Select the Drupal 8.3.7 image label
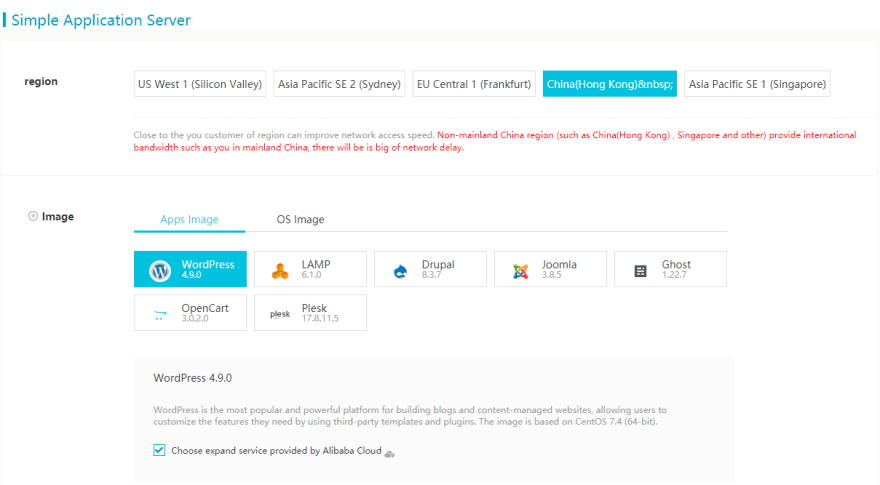Screen dimensions: 880x485 point(438,269)
